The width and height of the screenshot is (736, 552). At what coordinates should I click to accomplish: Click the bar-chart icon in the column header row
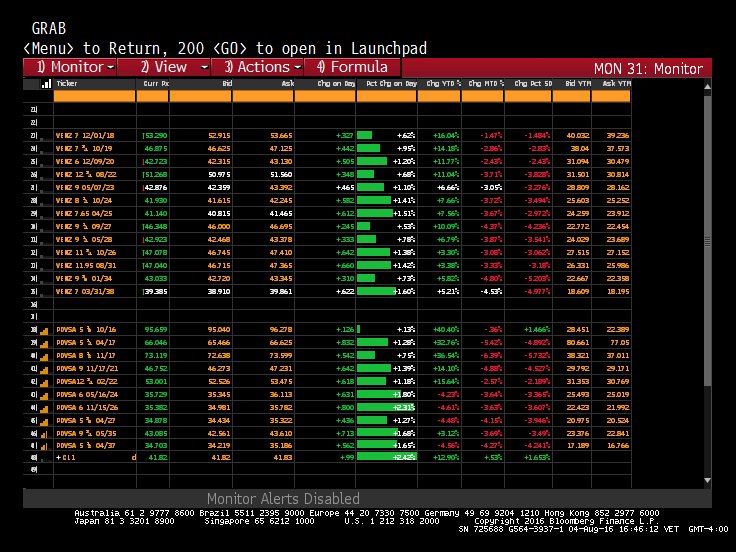[46, 84]
